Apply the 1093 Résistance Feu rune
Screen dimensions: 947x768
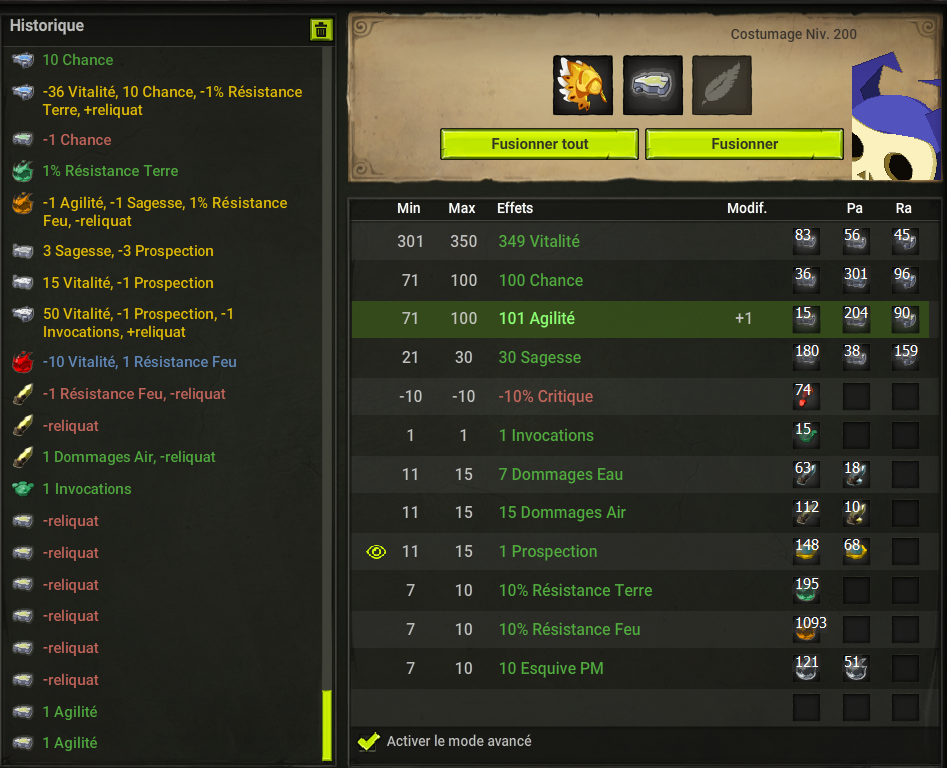pyautogui.click(x=806, y=629)
